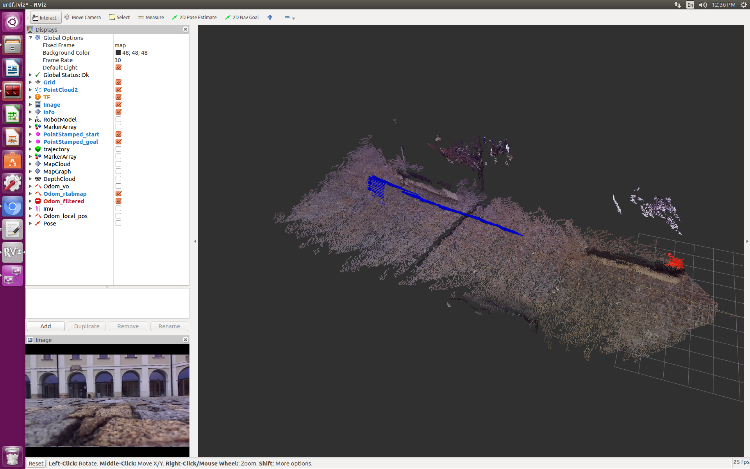Disable the PointCloud2 display checkbox
The width and height of the screenshot is (750, 469).
tap(118, 89)
